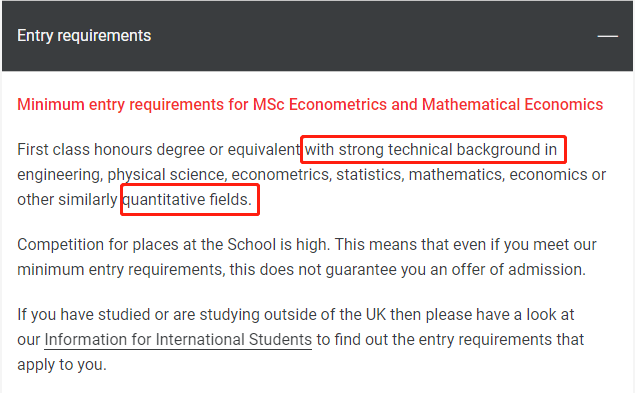Click the phrase 'other similarly'
635x393 pixels.
pos(67,199)
